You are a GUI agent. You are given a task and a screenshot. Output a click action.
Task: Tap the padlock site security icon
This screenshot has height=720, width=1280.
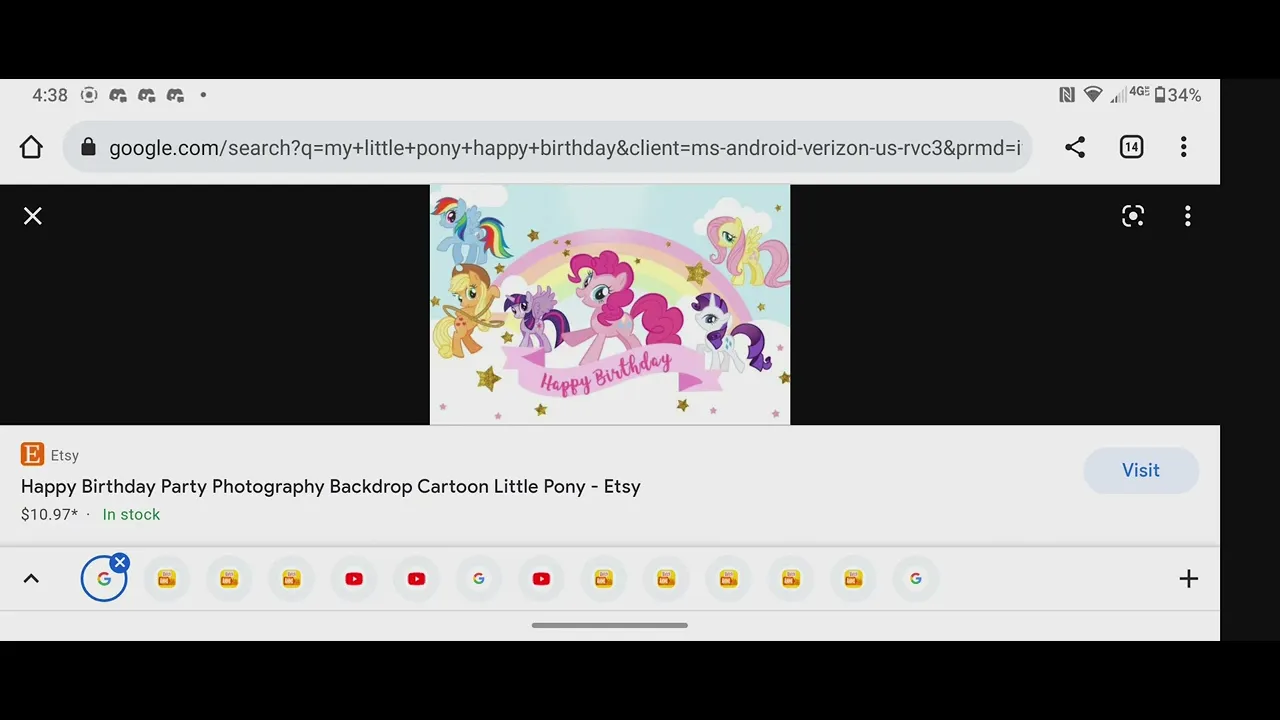(88, 148)
